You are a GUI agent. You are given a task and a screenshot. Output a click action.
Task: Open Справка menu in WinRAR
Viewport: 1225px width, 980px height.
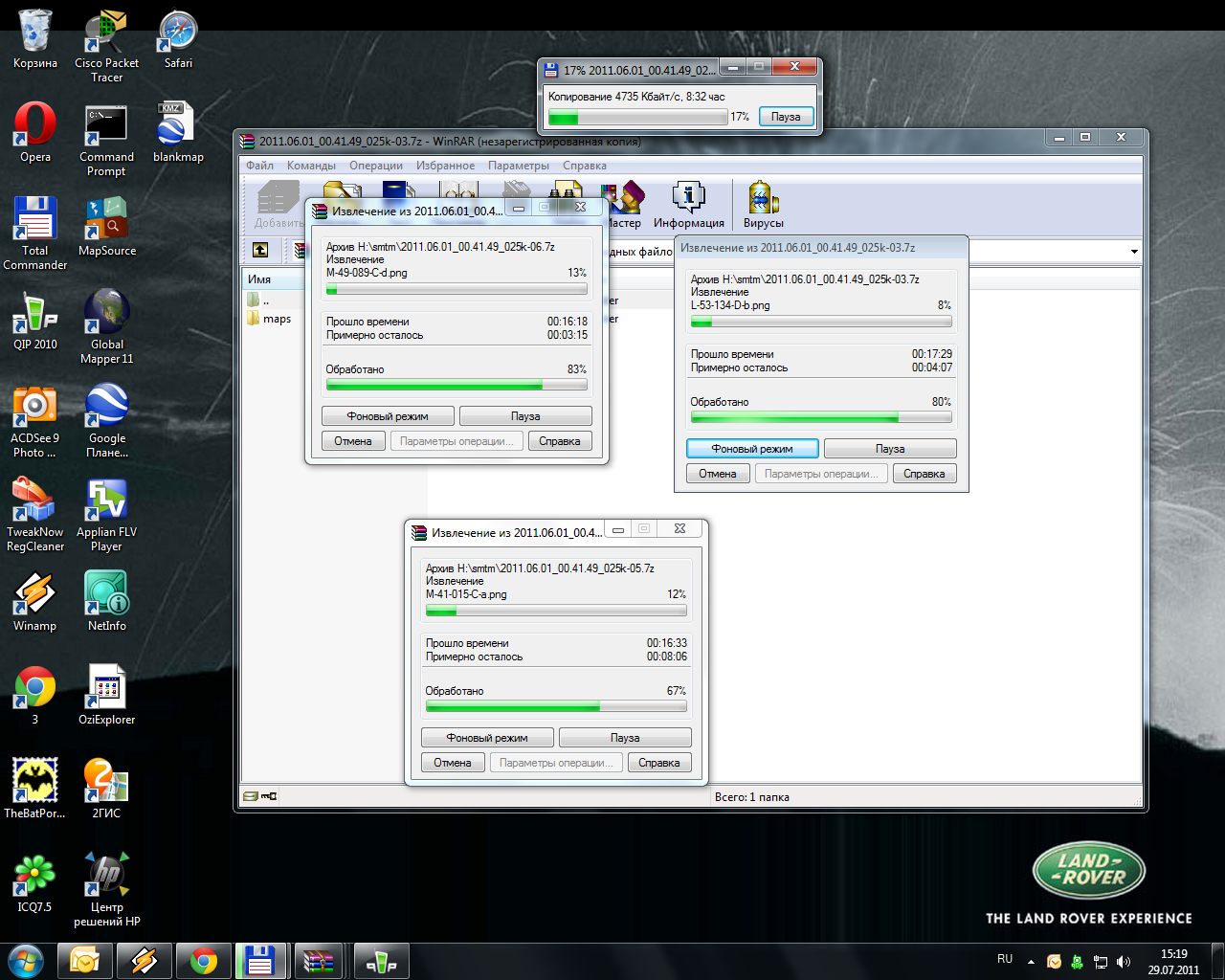[x=585, y=166]
